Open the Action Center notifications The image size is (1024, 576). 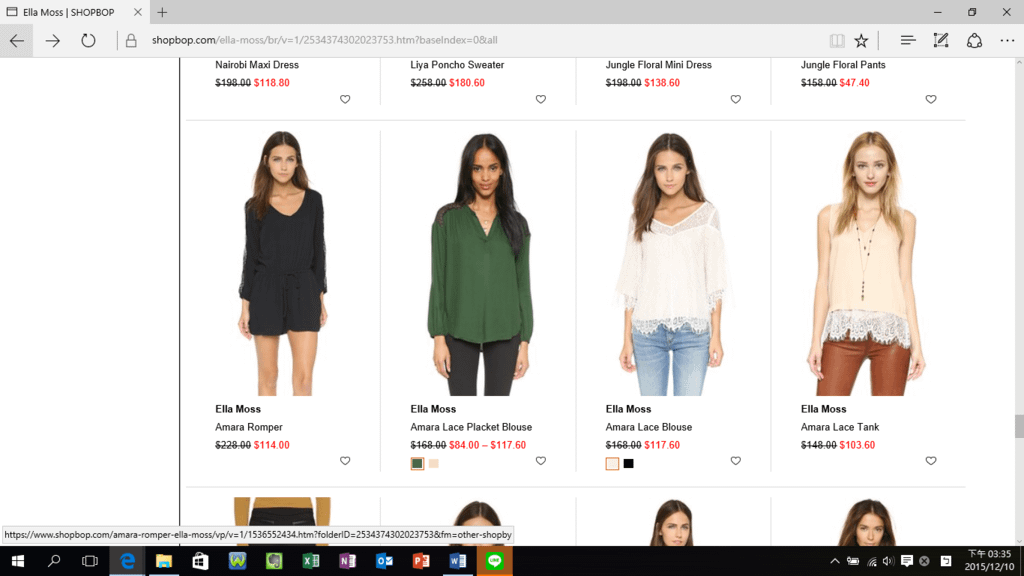906,561
